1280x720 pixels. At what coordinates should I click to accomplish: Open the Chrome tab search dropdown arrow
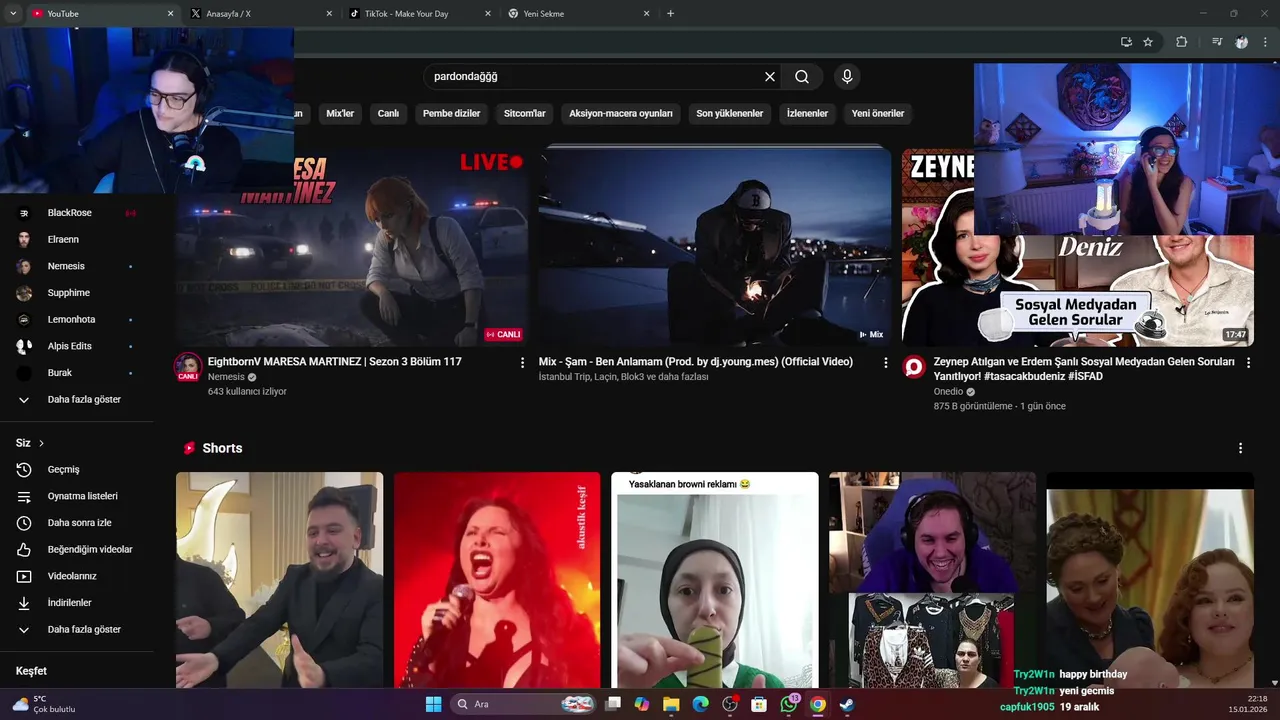13,14
